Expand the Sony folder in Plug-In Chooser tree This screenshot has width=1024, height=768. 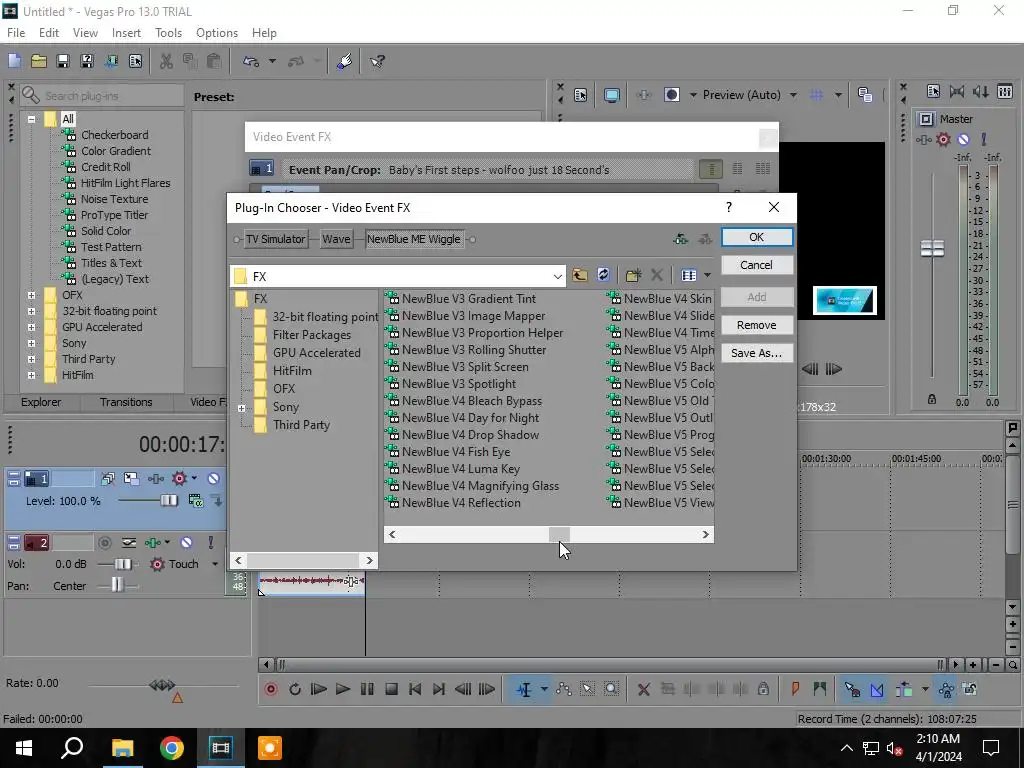[242, 408]
